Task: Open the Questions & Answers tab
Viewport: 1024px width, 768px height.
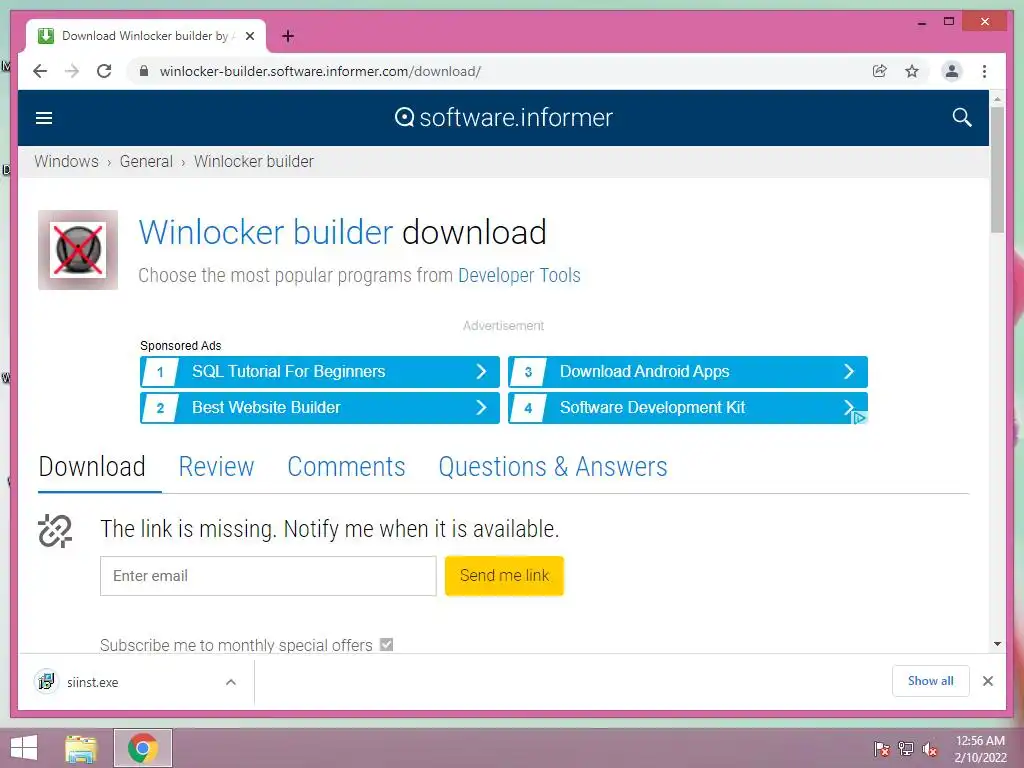Action: 552,467
